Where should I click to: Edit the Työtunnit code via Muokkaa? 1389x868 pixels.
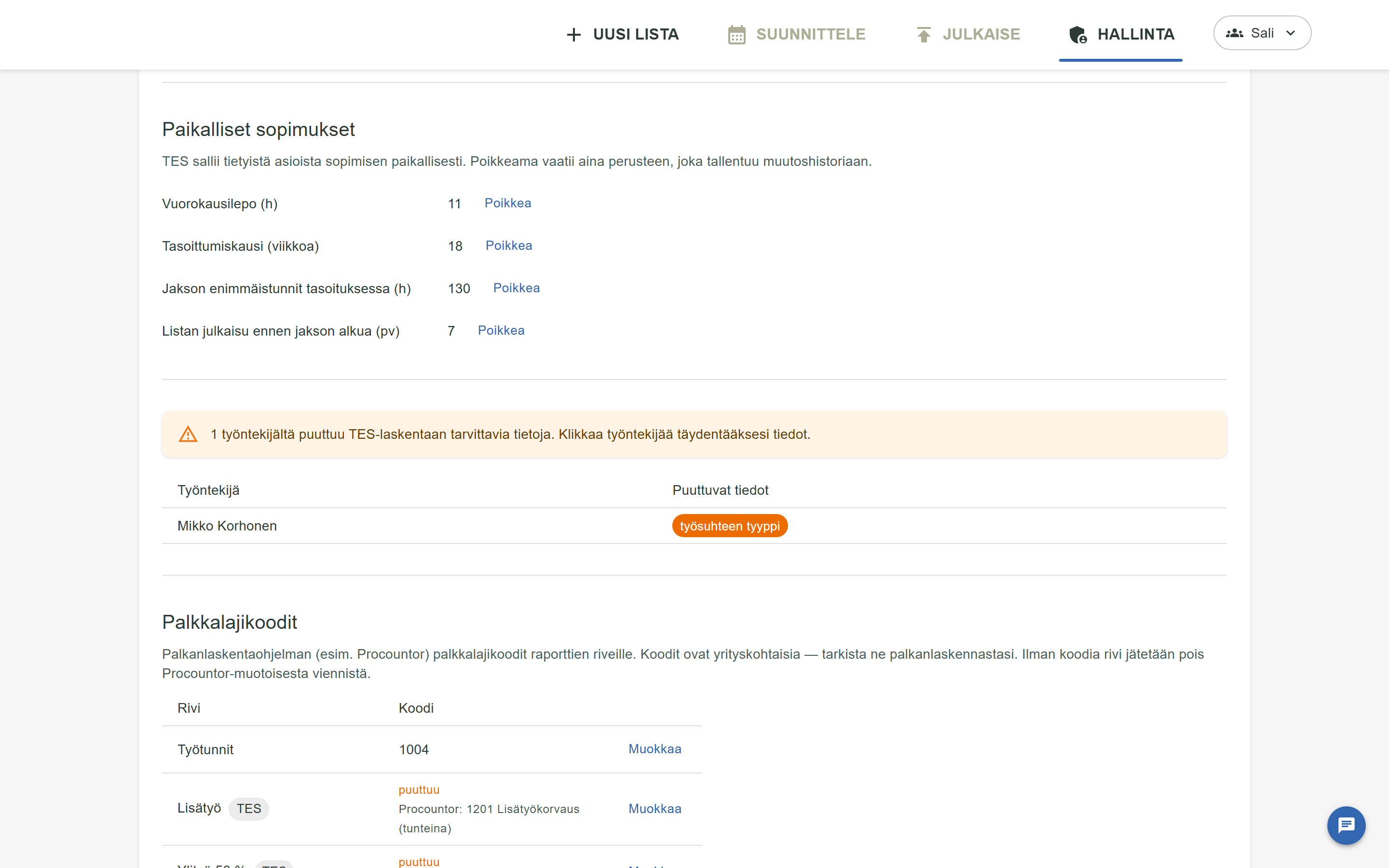[655, 749]
